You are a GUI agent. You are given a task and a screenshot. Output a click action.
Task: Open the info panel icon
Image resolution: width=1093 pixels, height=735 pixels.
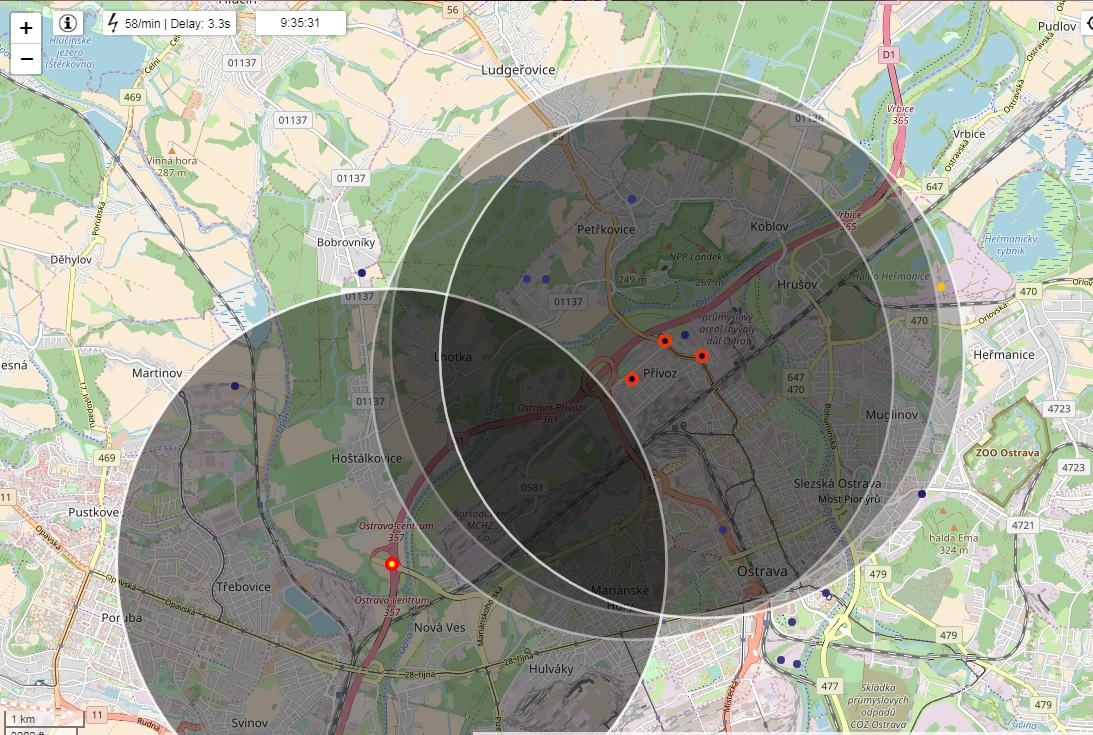click(x=68, y=23)
